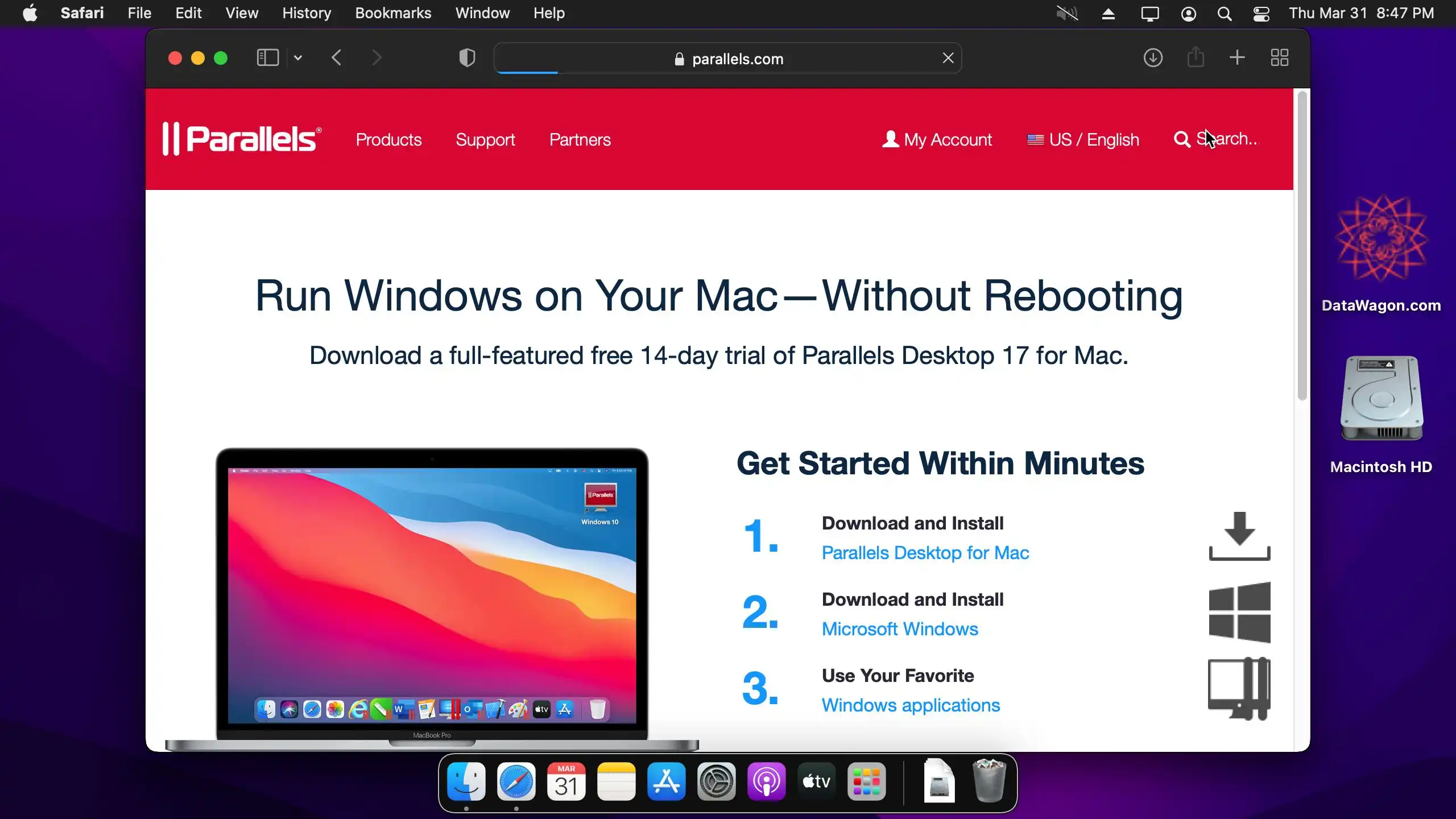1456x819 pixels.
Task: Open Control Center in menu bar
Action: (x=1261, y=14)
